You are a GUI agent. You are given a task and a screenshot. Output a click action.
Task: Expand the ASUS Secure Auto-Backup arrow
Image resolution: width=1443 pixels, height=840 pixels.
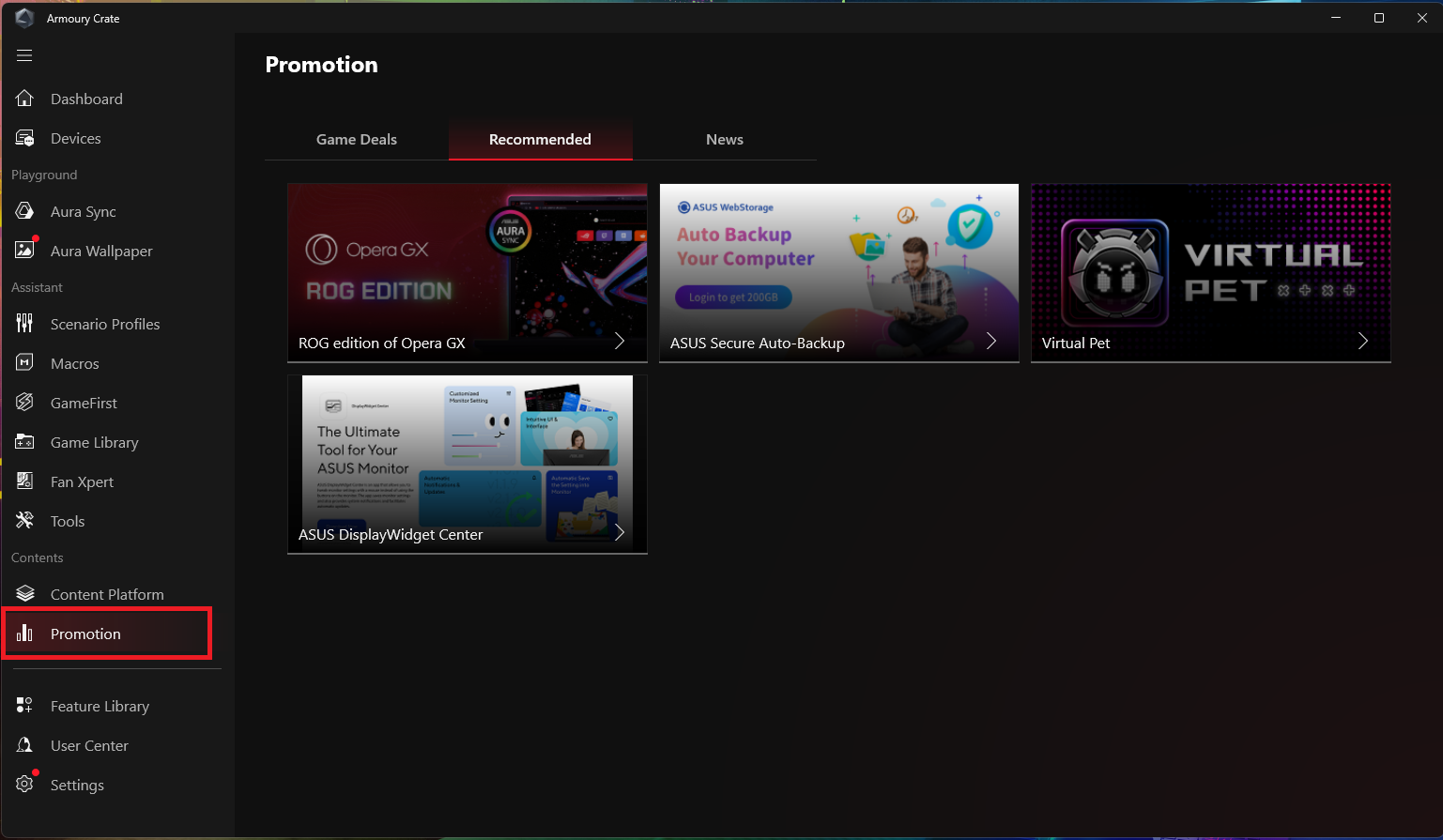tap(991, 342)
